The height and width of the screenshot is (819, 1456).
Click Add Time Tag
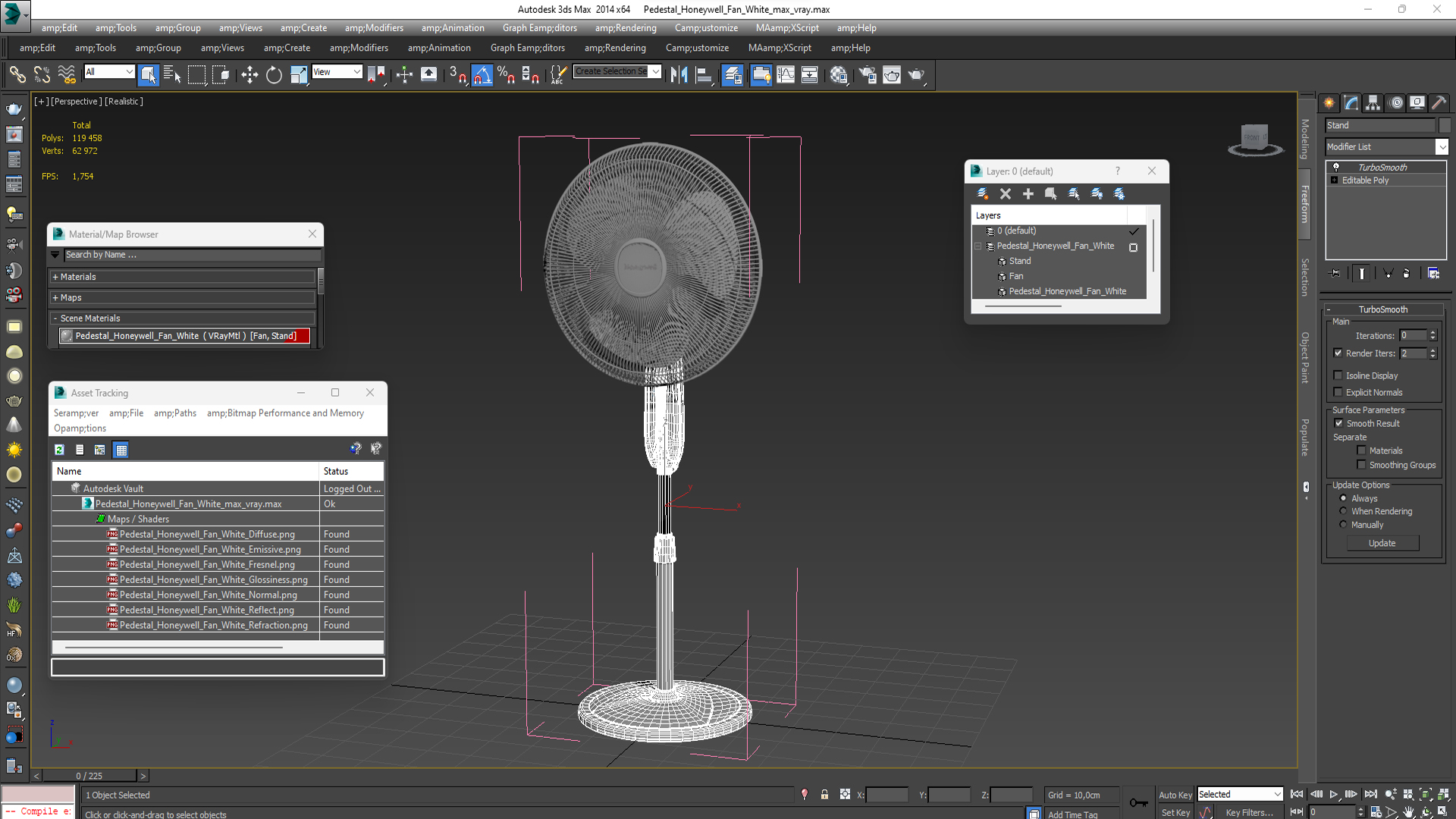[1072, 814]
